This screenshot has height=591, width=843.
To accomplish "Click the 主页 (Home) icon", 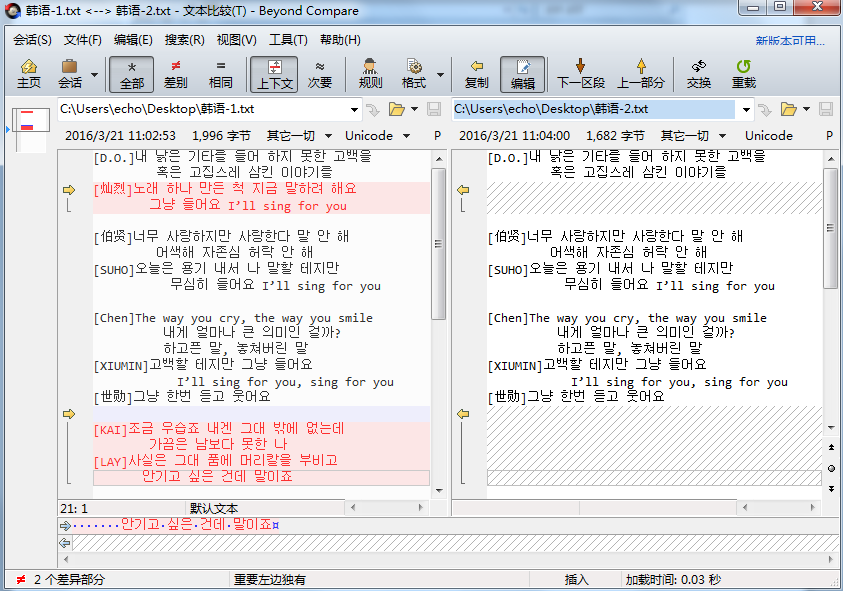I will tap(27, 74).
